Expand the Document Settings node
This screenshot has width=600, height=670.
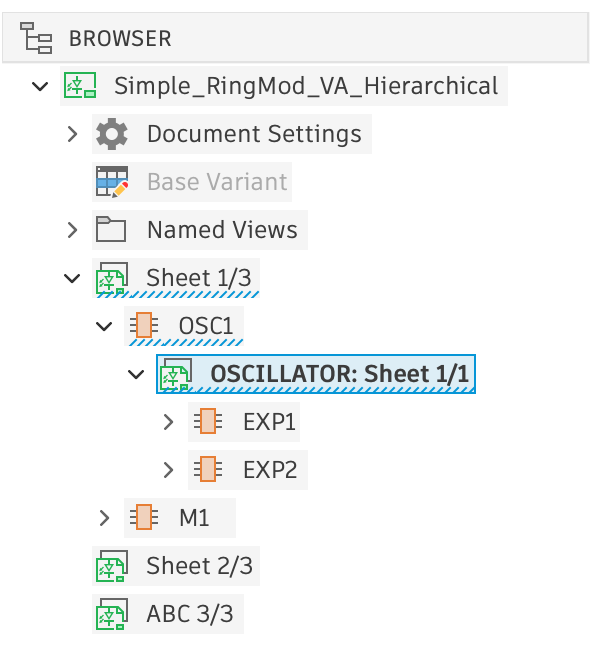(73, 134)
